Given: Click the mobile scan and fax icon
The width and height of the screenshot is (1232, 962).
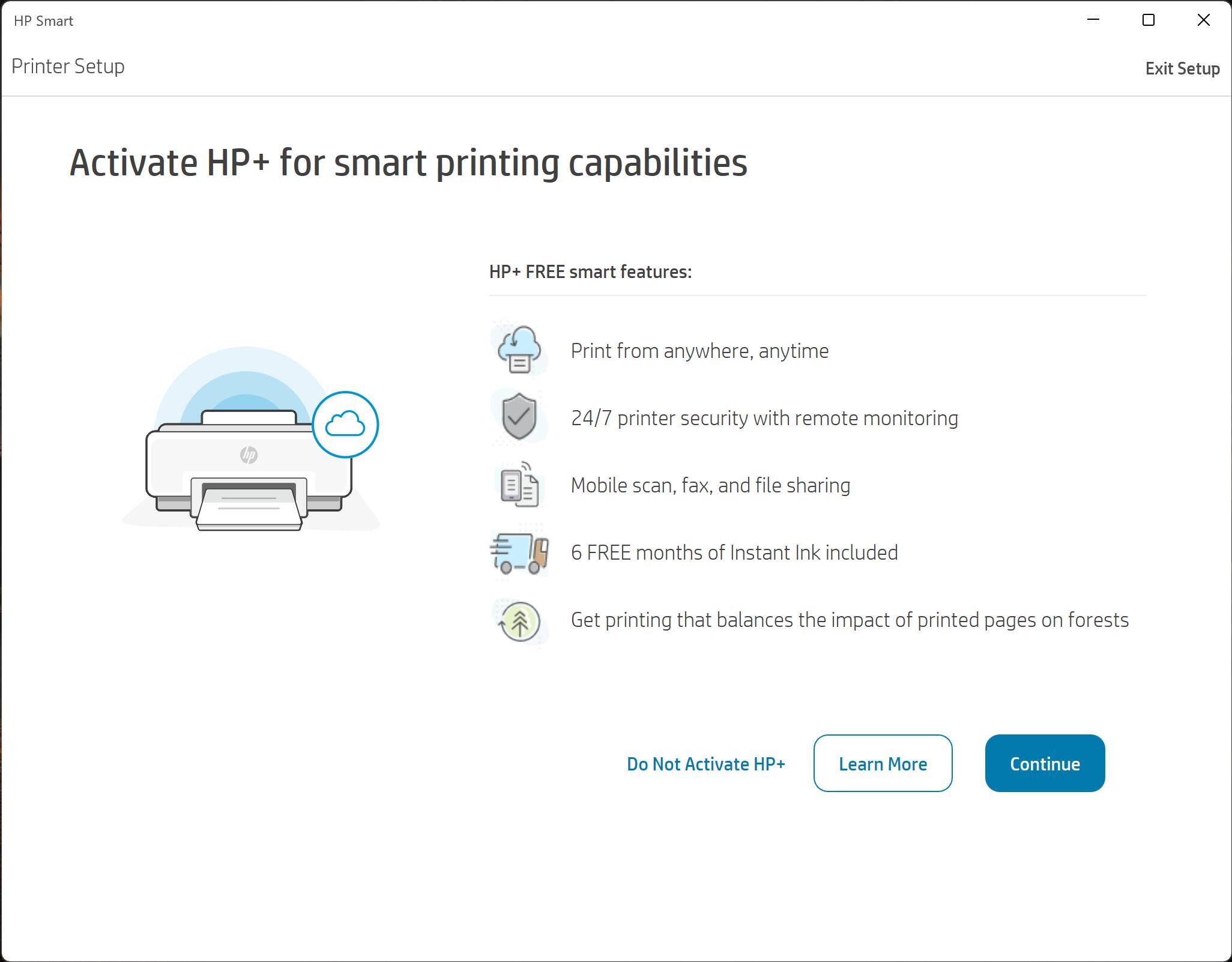Looking at the screenshot, I should coord(519,485).
